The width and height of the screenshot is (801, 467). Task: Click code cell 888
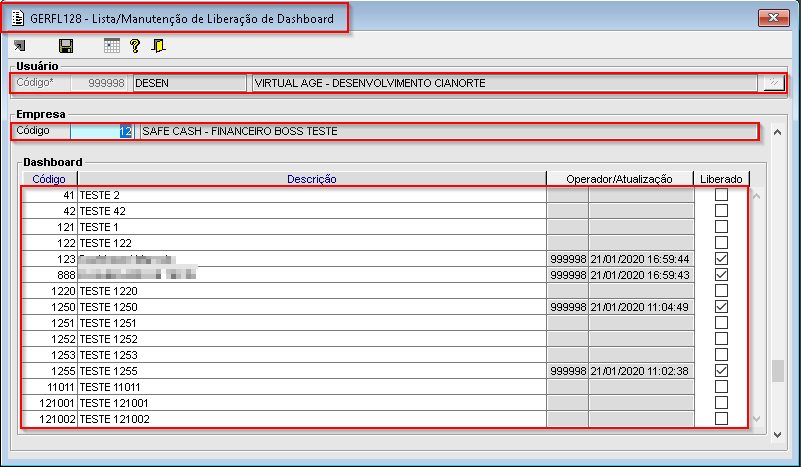pyautogui.click(x=50, y=275)
